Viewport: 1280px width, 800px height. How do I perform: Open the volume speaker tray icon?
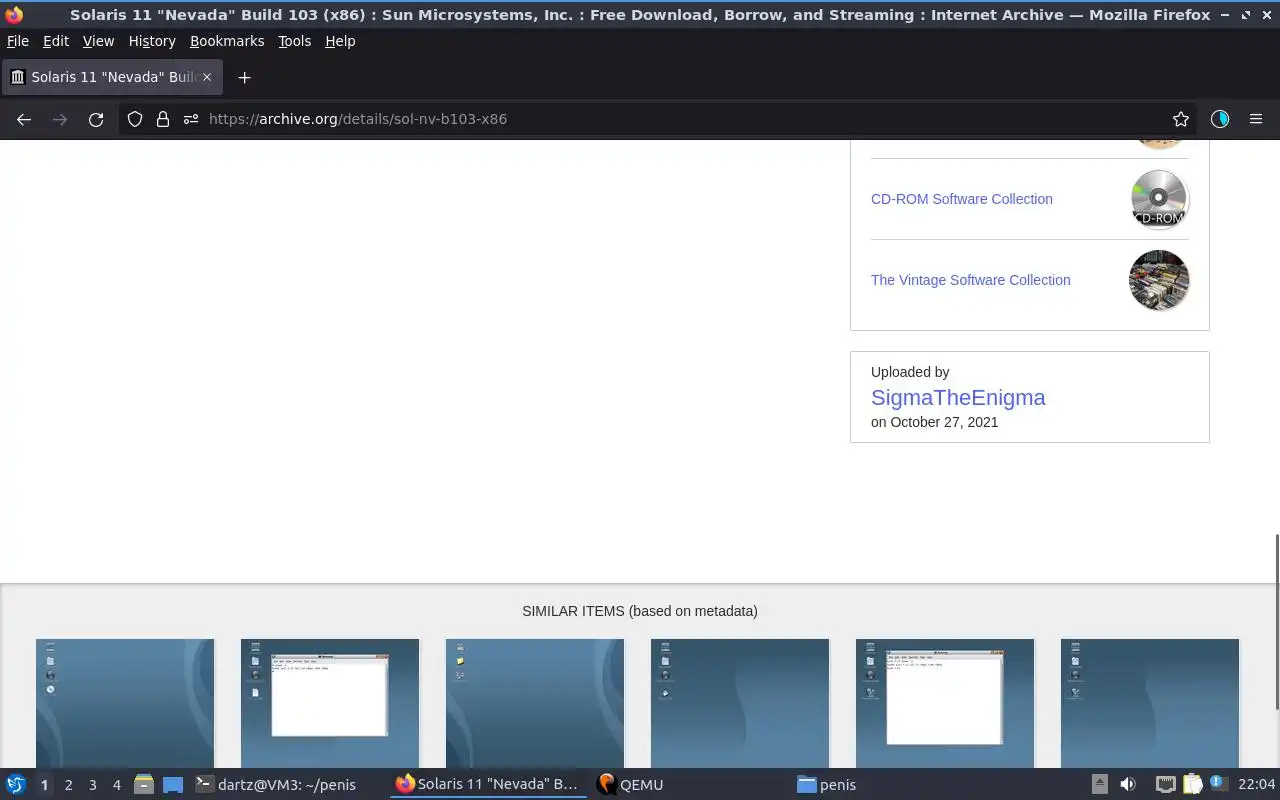(1128, 785)
